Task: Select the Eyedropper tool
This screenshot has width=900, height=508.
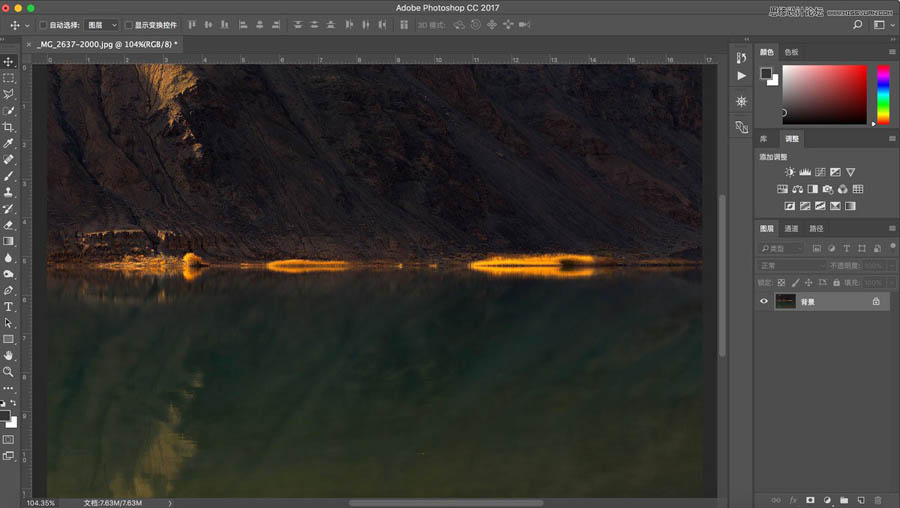Action: [x=9, y=143]
